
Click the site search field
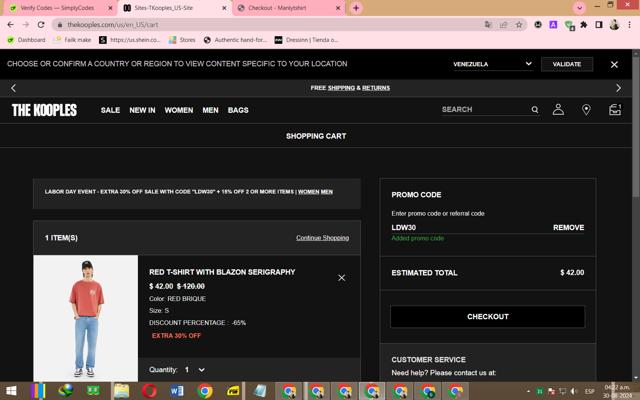point(484,109)
